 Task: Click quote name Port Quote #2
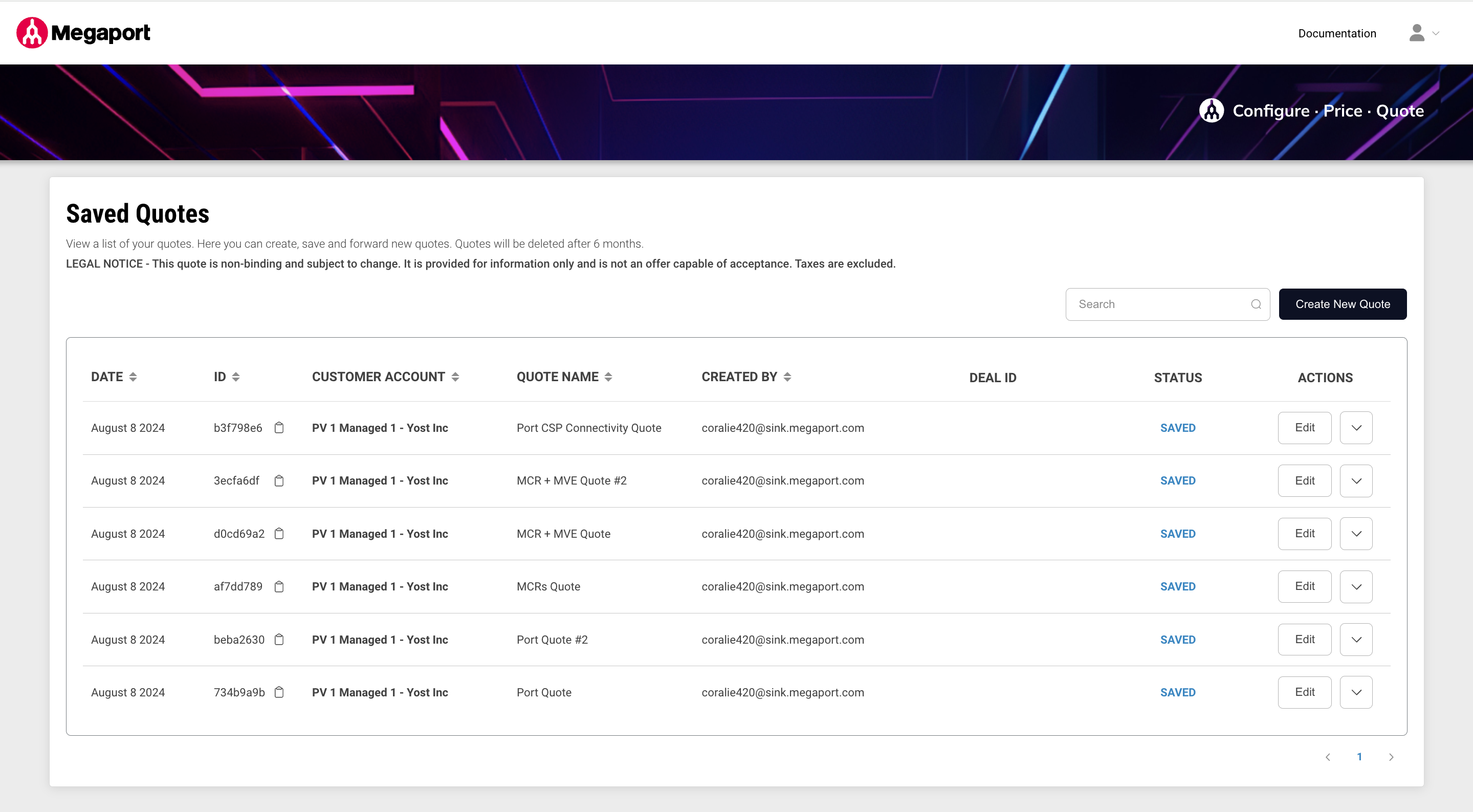tap(552, 639)
